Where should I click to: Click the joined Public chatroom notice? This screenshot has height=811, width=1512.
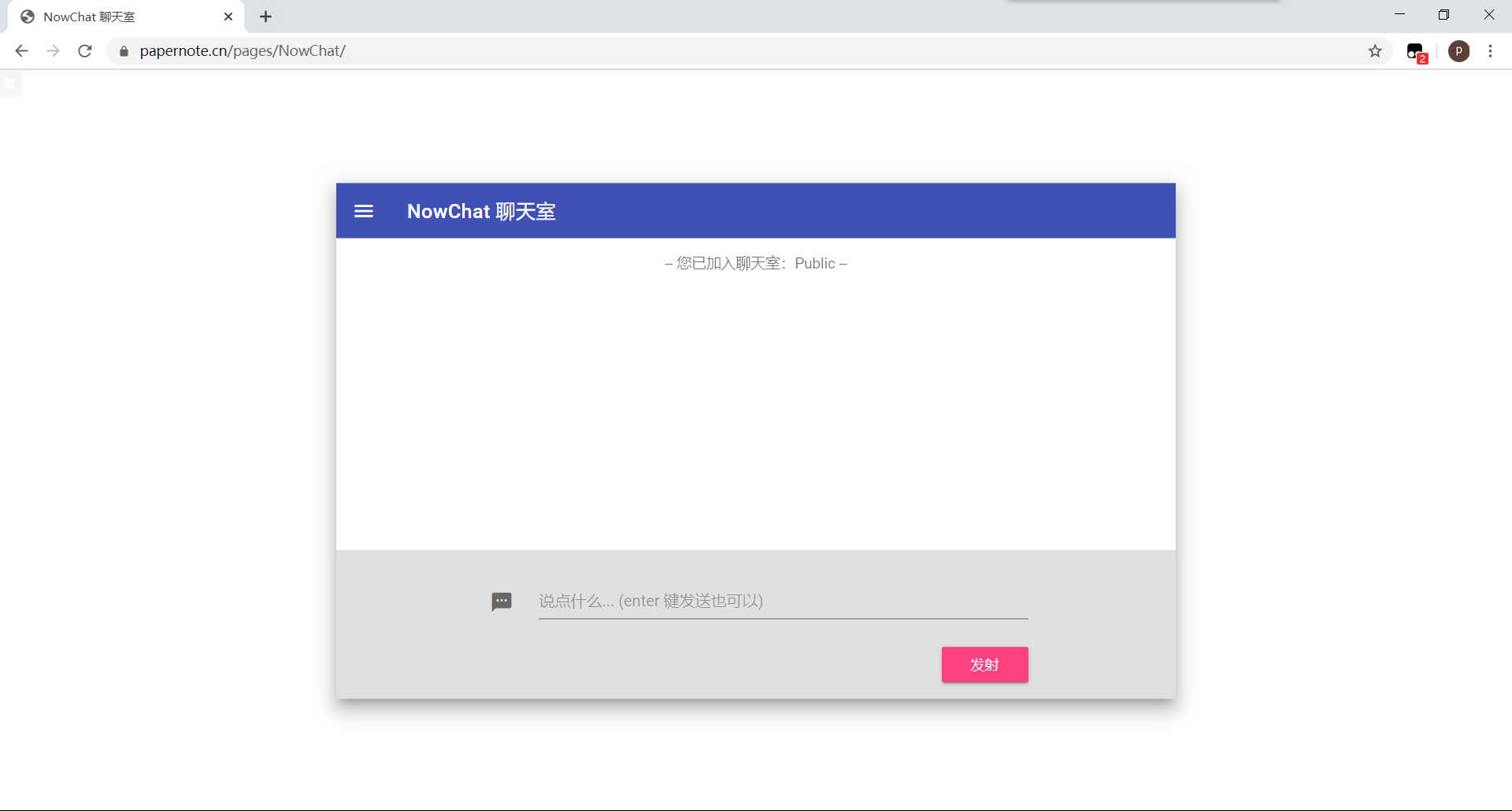coord(756,263)
